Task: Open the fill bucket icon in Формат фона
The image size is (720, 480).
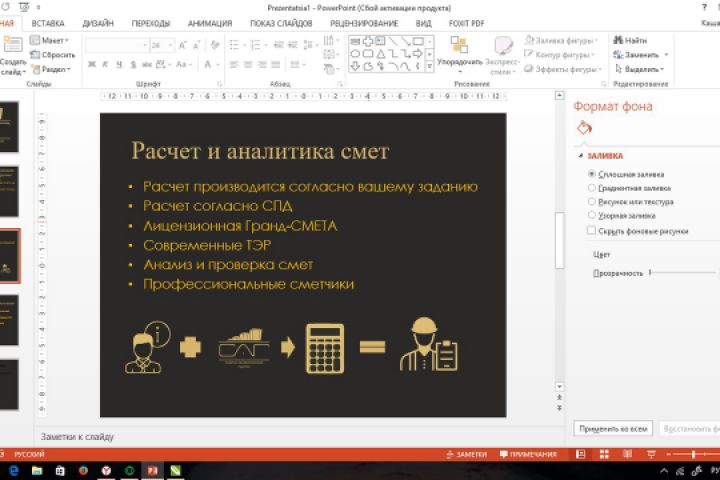Action: point(584,128)
